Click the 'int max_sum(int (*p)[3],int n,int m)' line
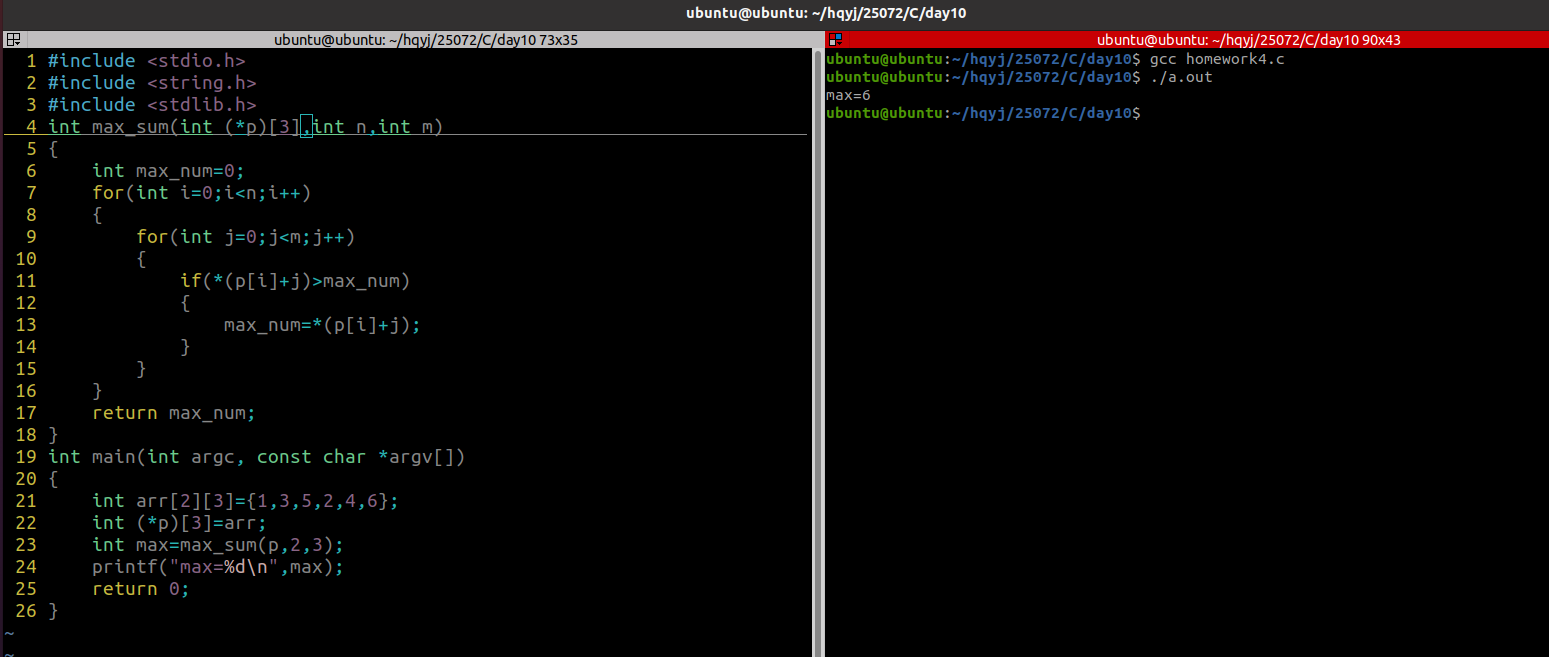1549x657 pixels. pos(245,127)
